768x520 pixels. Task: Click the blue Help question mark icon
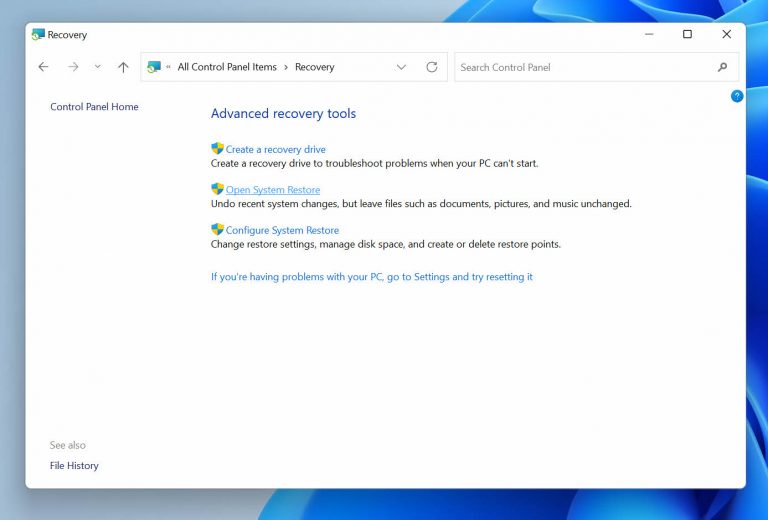pos(737,96)
